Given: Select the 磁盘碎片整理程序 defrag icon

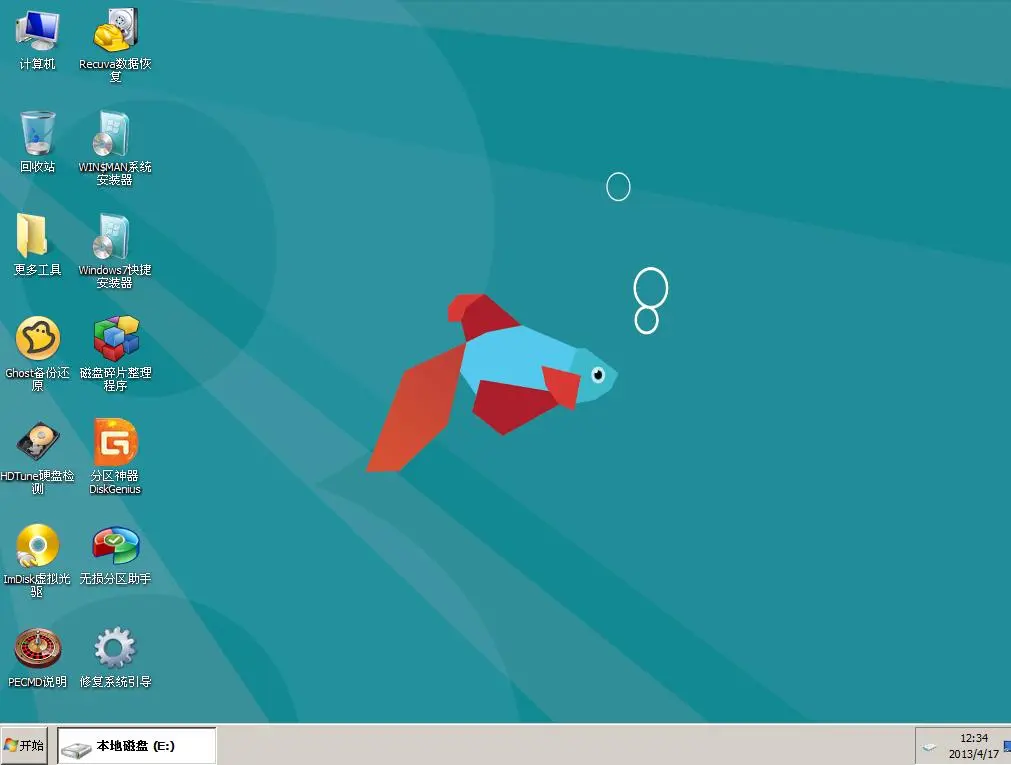Looking at the screenshot, I should click(115, 340).
